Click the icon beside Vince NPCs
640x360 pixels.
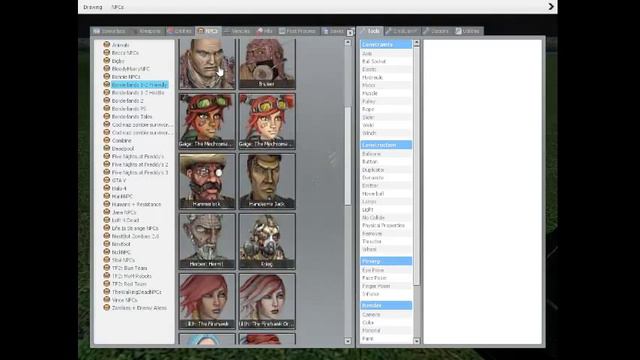point(107,299)
